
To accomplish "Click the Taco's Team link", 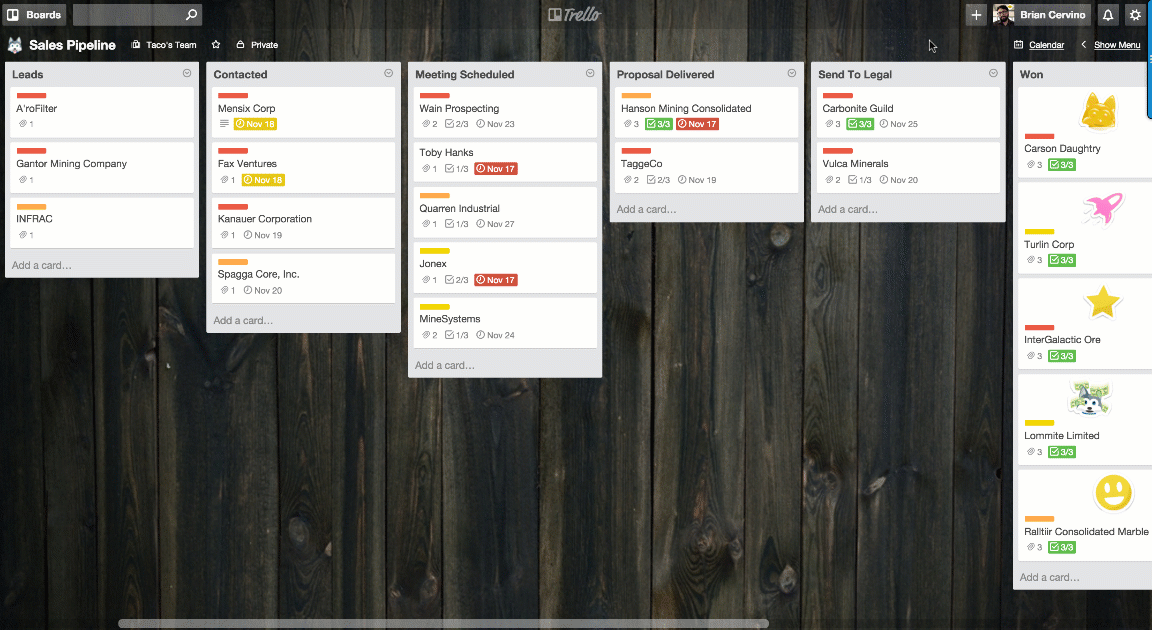I will (x=164, y=45).
